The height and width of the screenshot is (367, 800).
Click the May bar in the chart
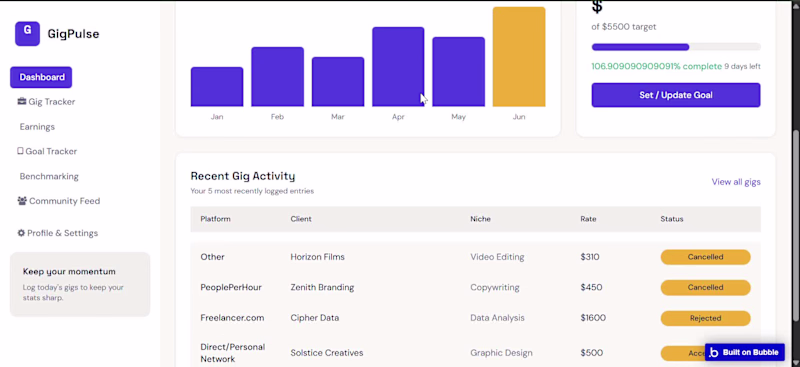pyautogui.click(x=459, y=71)
